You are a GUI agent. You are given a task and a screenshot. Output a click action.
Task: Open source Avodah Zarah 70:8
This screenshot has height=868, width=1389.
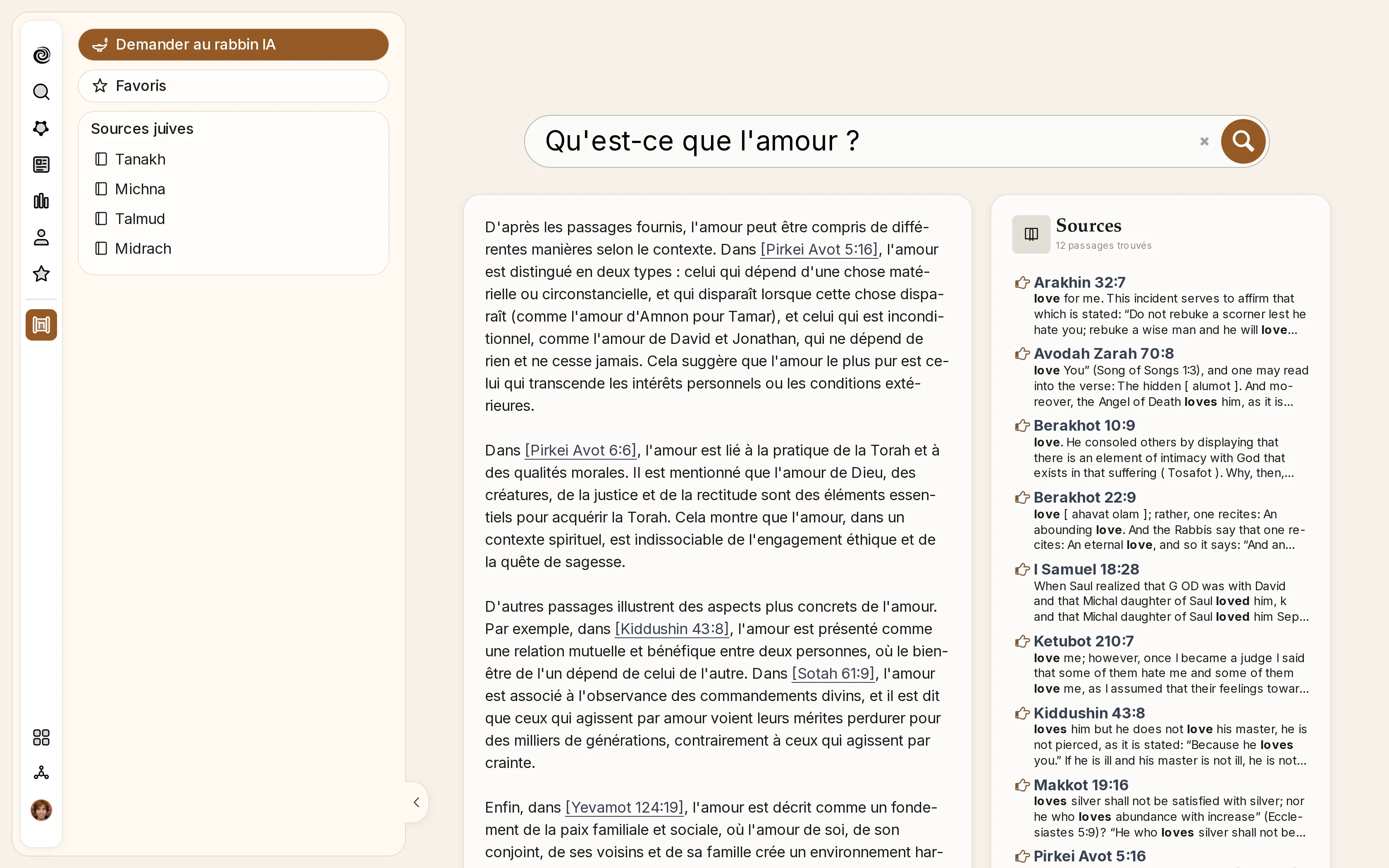click(1104, 354)
